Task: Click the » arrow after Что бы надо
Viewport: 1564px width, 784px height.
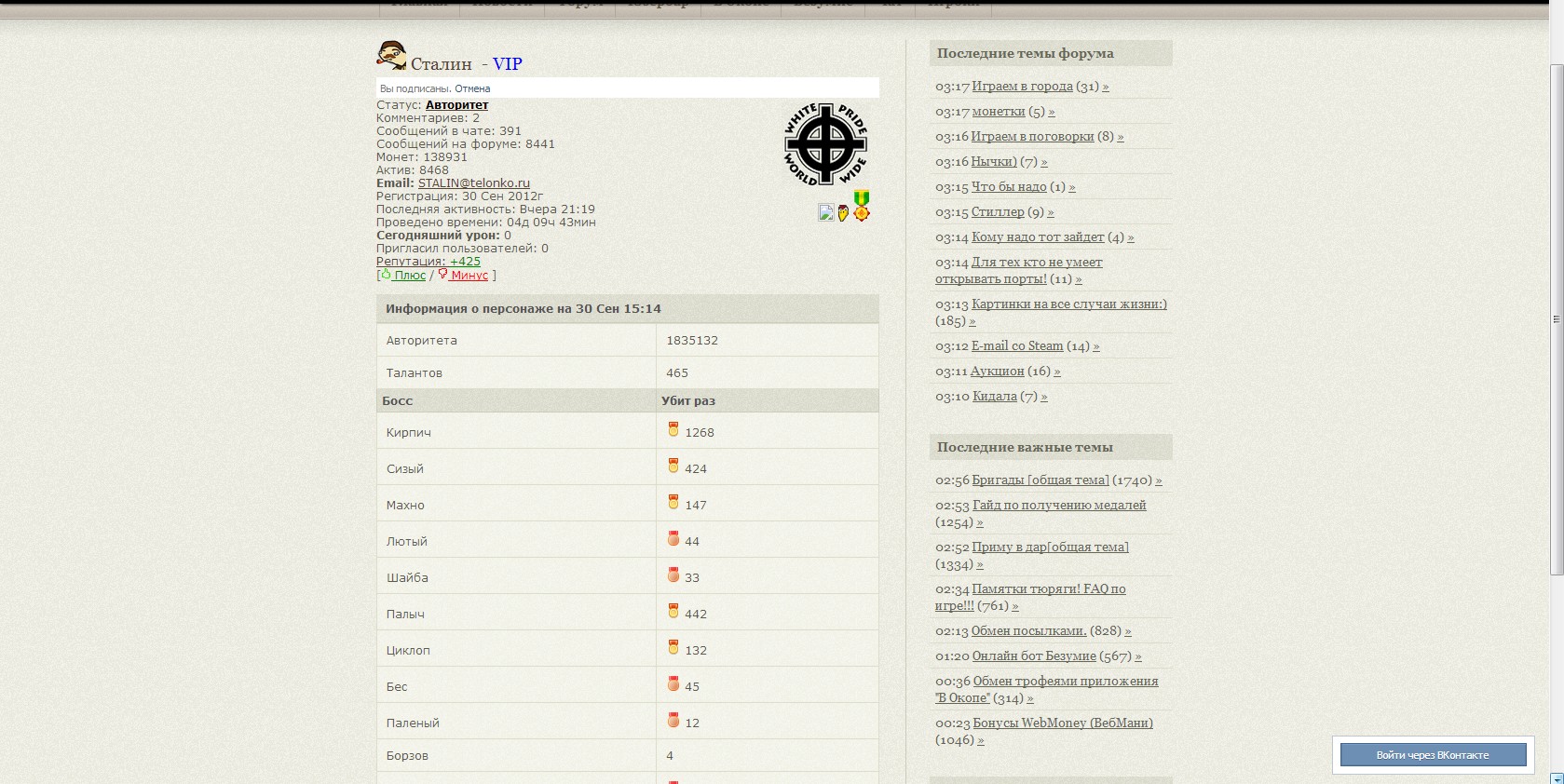Action: (x=1072, y=187)
